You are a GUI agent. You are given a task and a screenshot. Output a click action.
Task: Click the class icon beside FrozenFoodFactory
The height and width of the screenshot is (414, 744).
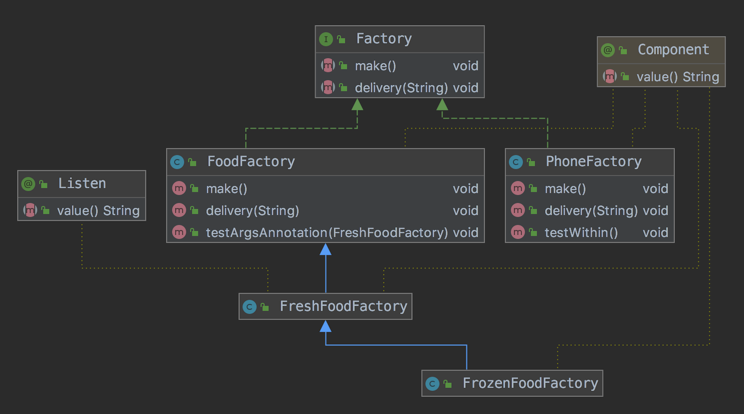pos(432,383)
